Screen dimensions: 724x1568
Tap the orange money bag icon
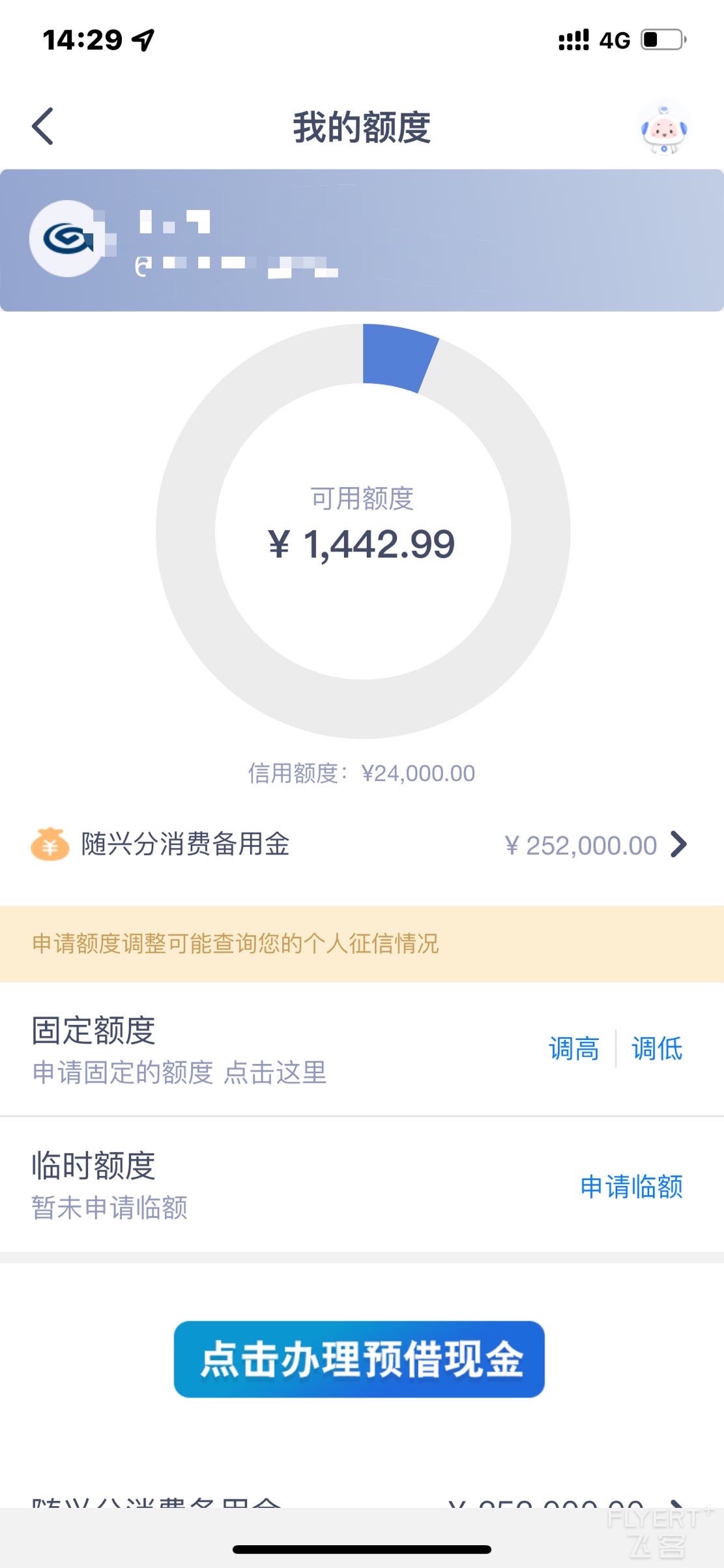50,844
